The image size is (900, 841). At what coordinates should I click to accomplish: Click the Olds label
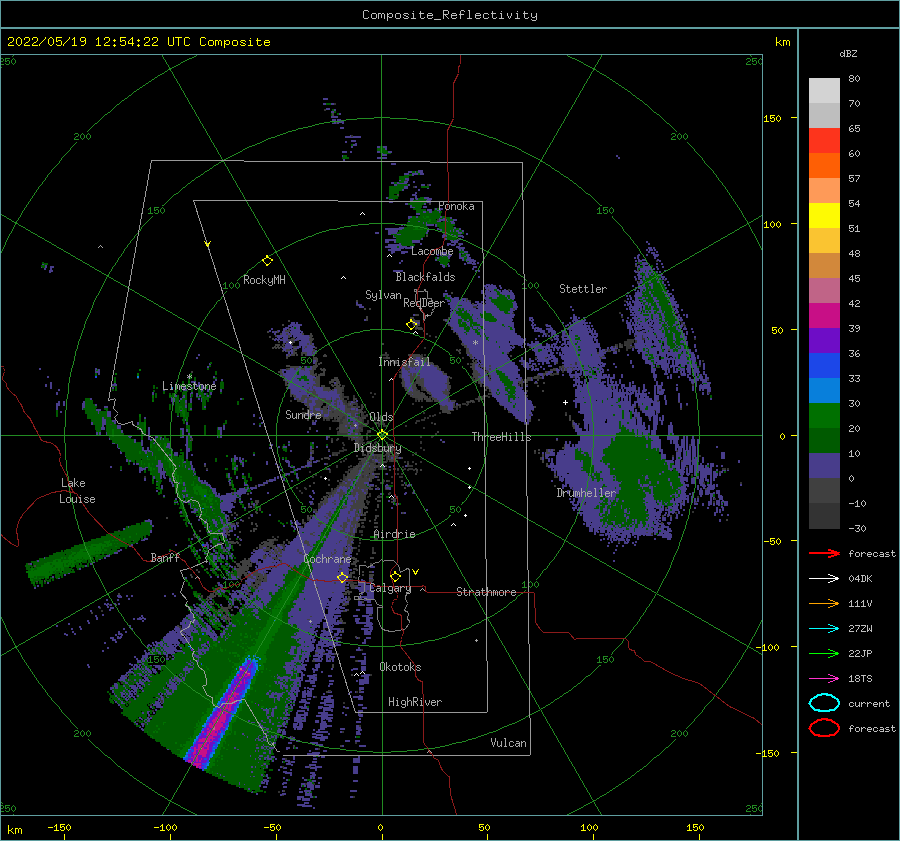click(381, 417)
